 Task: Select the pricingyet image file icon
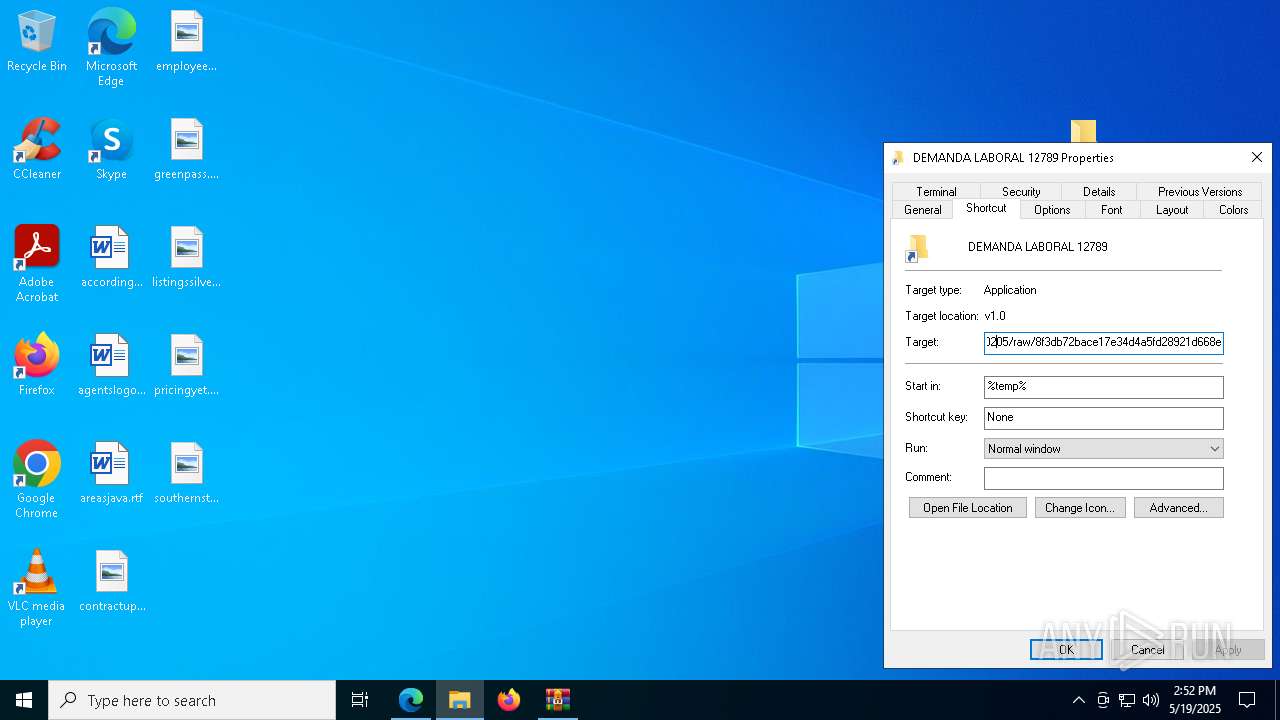(x=186, y=366)
